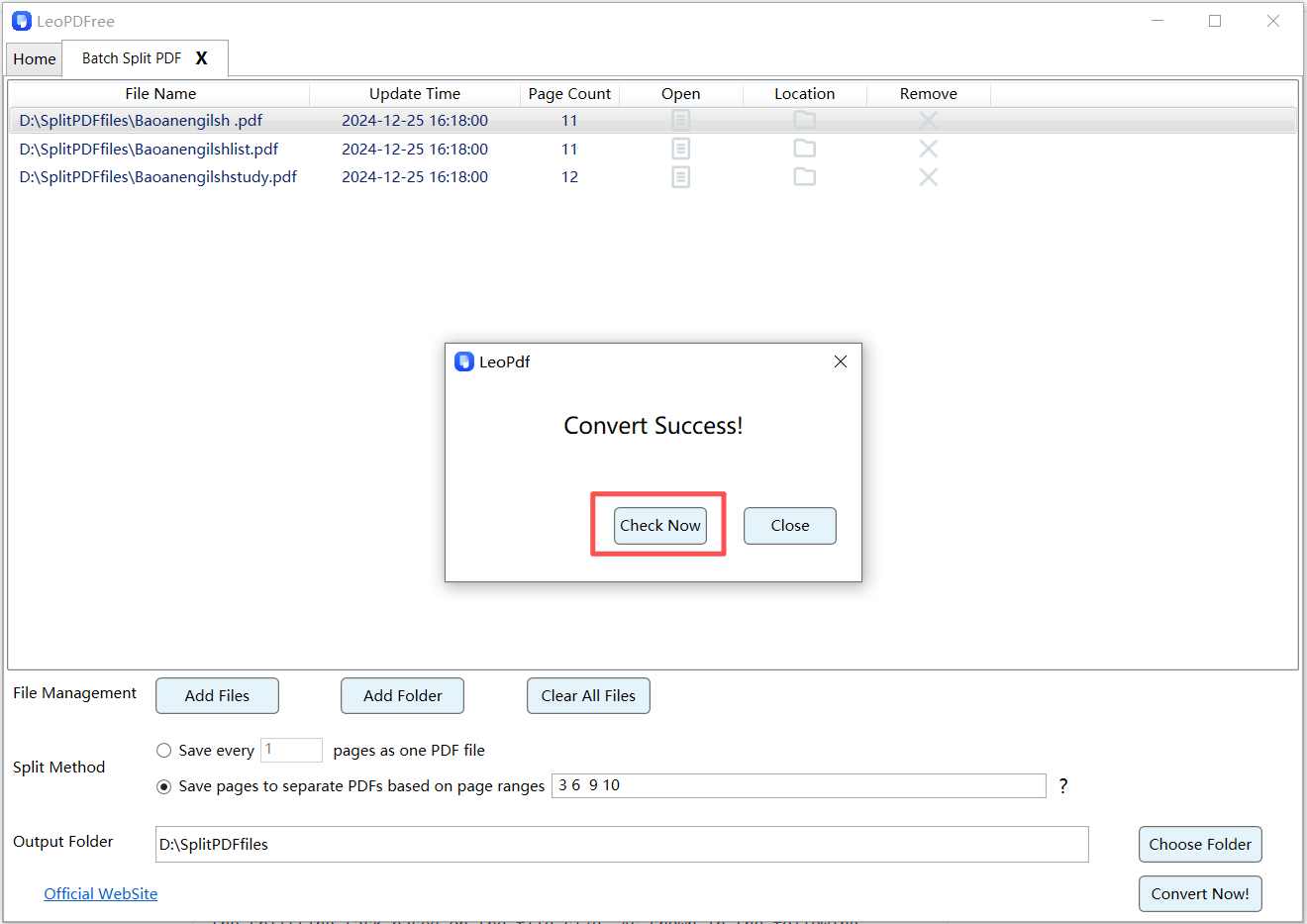Visit the Official WebSite link
The height and width of the screenshot is (924, 1307).
100,893
